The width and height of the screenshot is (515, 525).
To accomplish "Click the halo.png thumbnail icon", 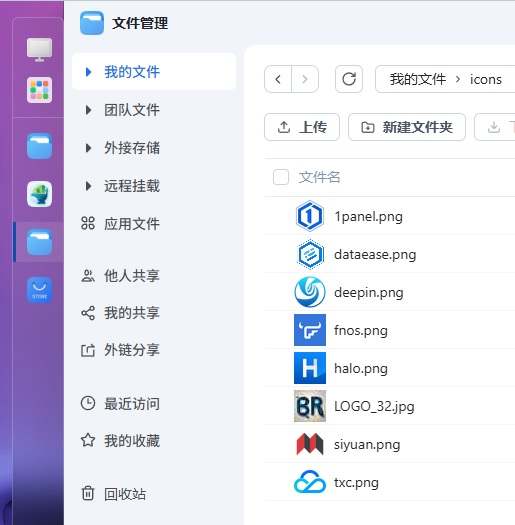I will tap(310, 368).
